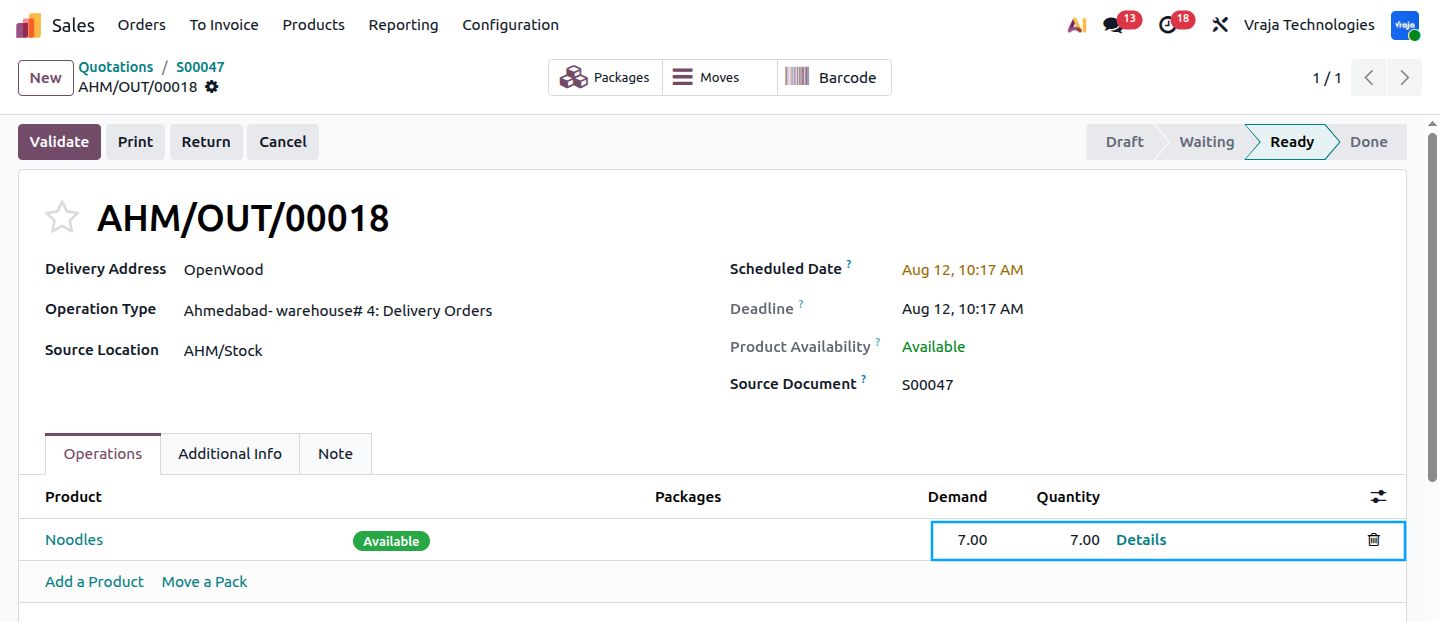Open the debug tools wrench icon
The height and width of the screenshot is (622, 1440).
(x=1220, y=25)
